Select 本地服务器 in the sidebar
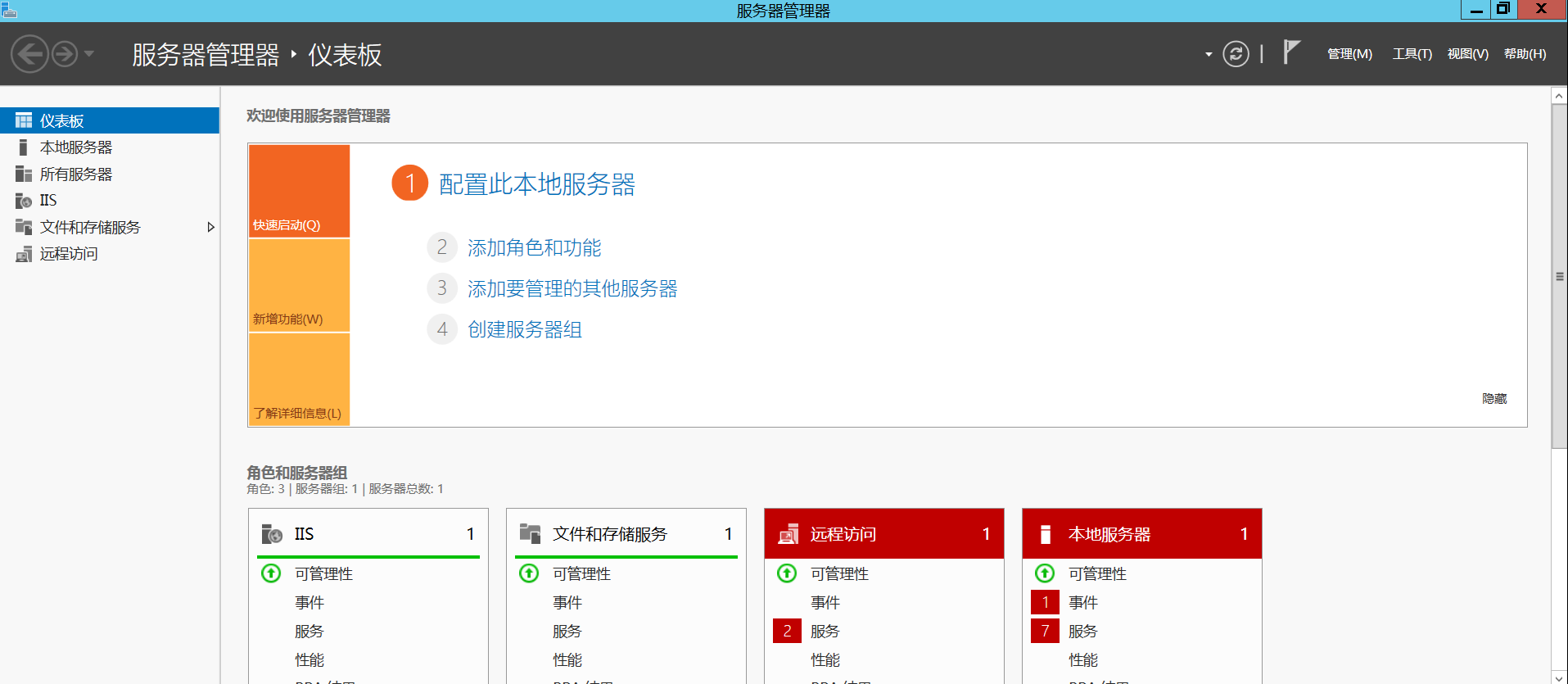1568x684 pixels. click(x=110, y=147)
